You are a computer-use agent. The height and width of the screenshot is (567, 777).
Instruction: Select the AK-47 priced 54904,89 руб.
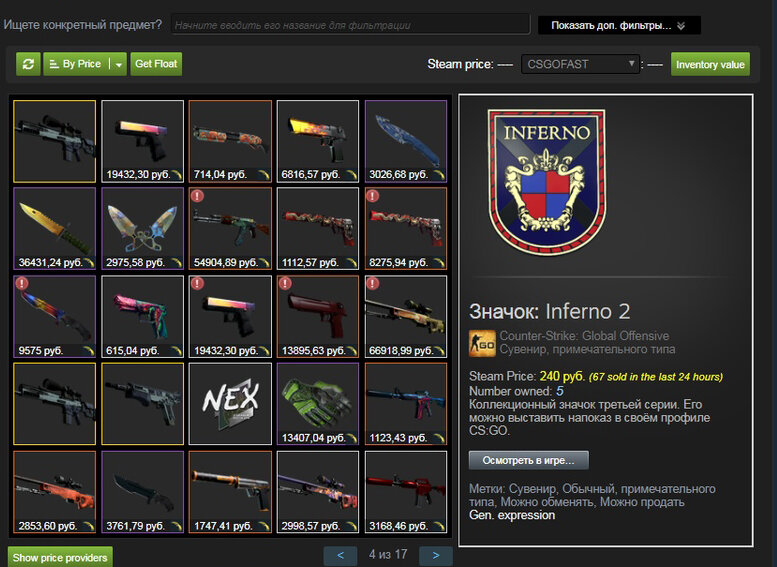(230, 229)
